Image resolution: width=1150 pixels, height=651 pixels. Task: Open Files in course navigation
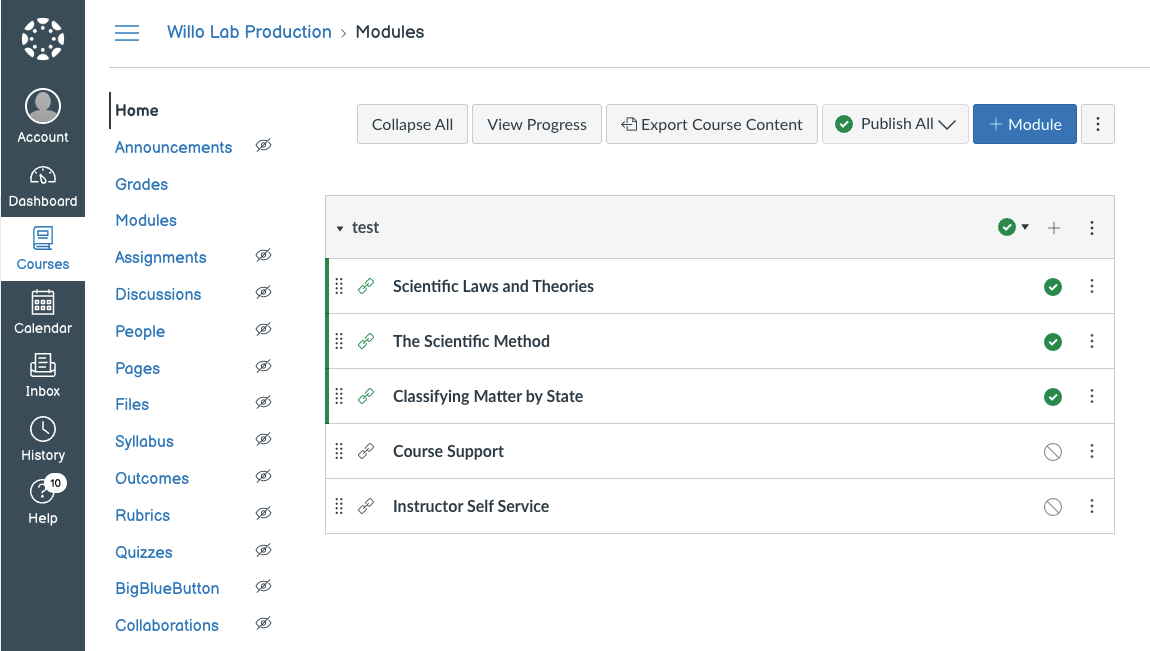132,404
